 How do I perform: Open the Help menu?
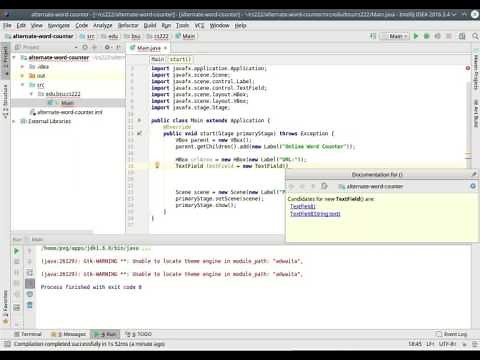(x=240, y=25)
